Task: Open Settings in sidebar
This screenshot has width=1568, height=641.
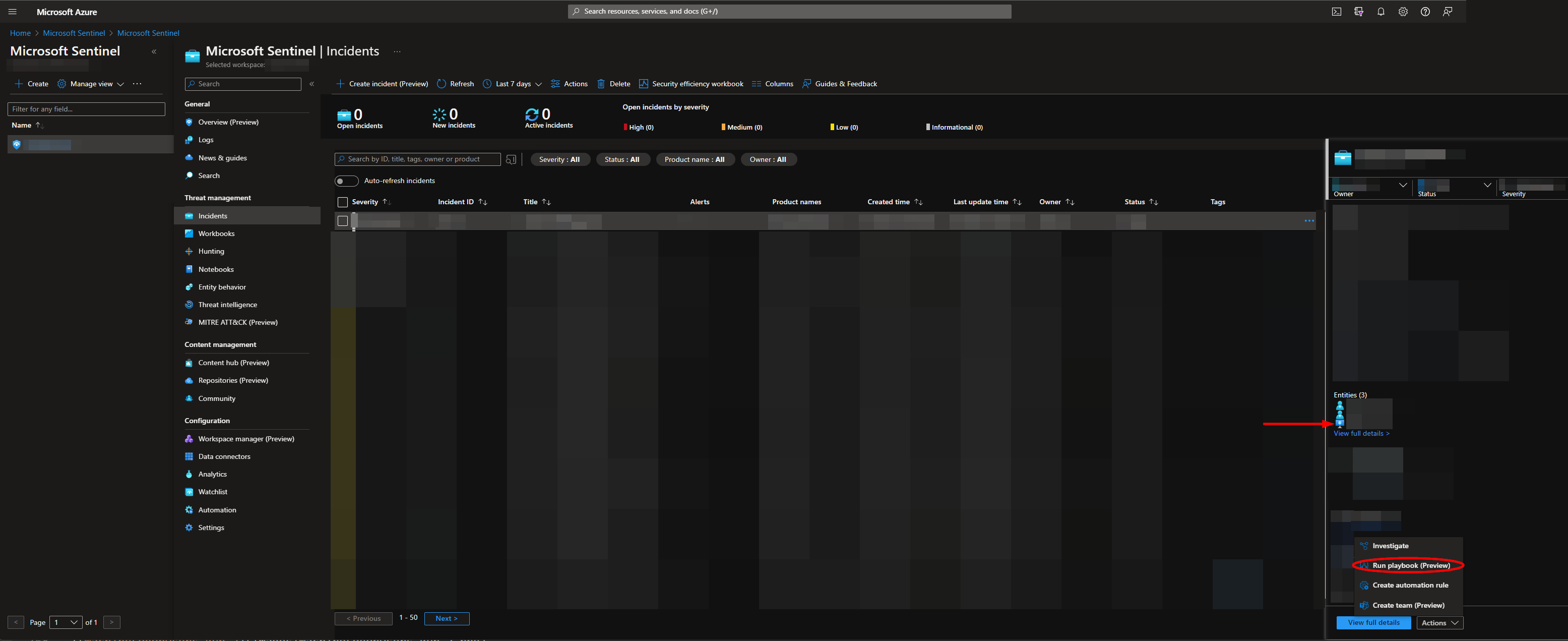Action: (211, 528)
